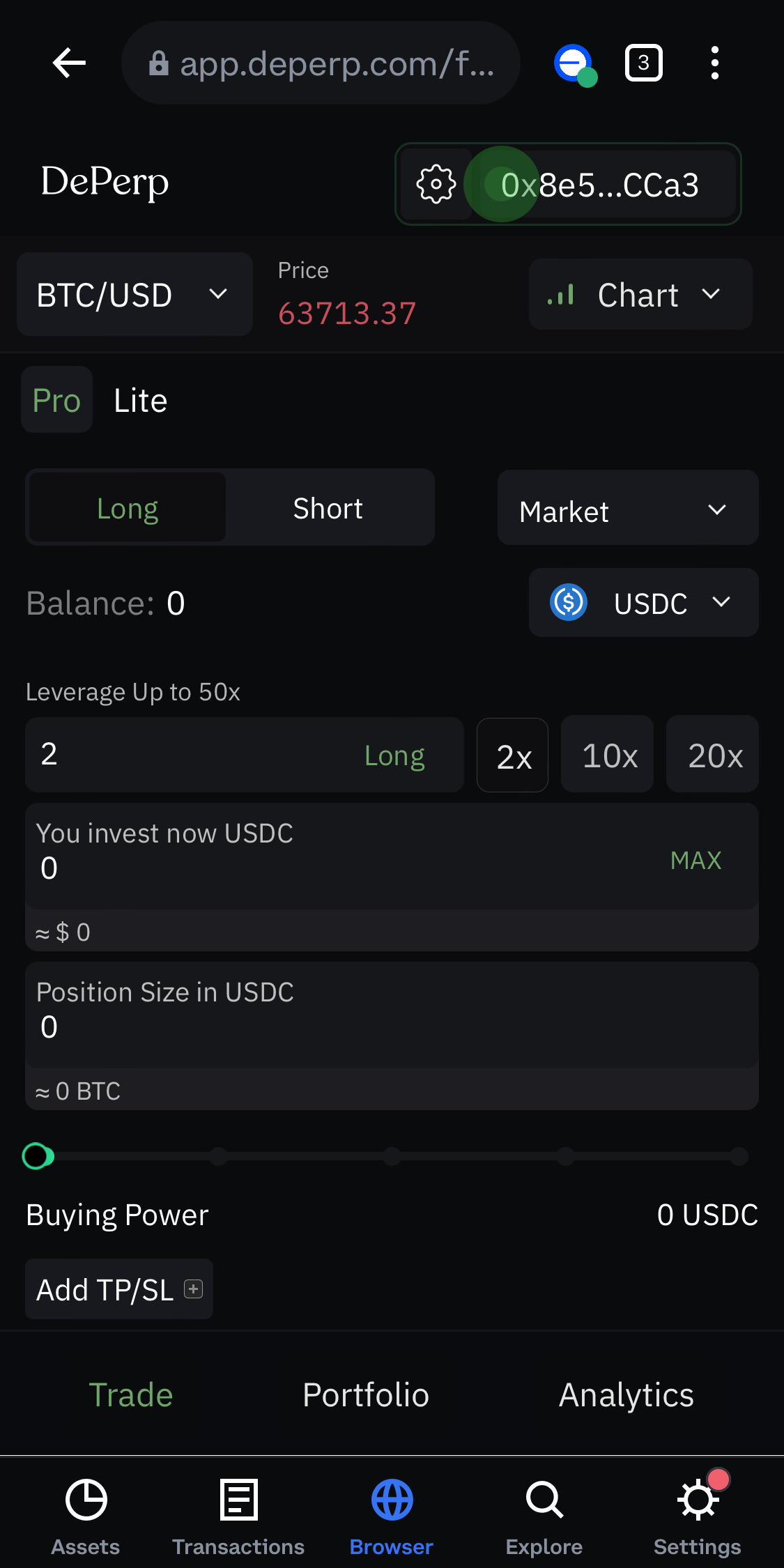Switch to Lite mode
This screenshot has height=1568, width=784.
141,400
